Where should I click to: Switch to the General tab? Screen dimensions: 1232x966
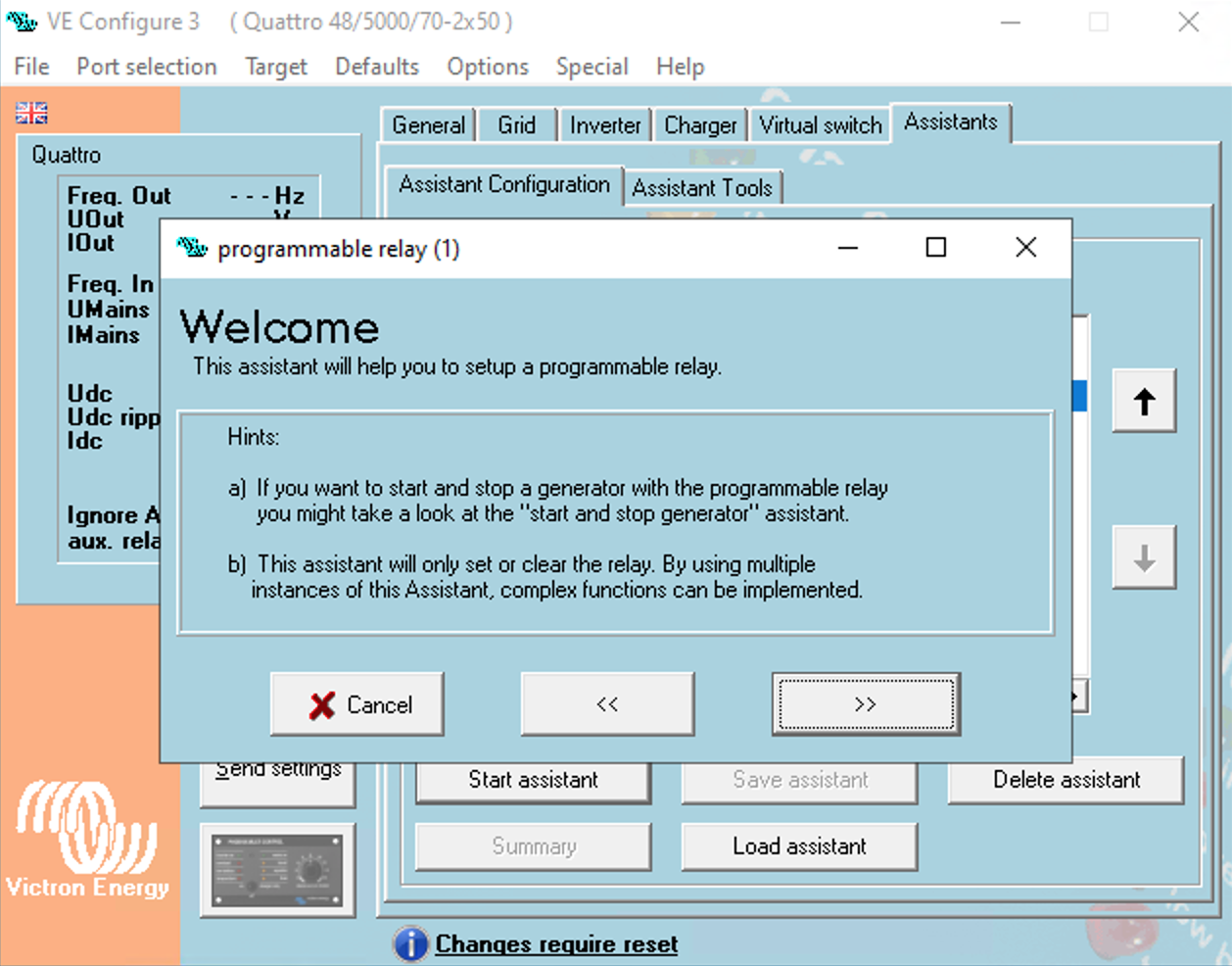(429, 125)
